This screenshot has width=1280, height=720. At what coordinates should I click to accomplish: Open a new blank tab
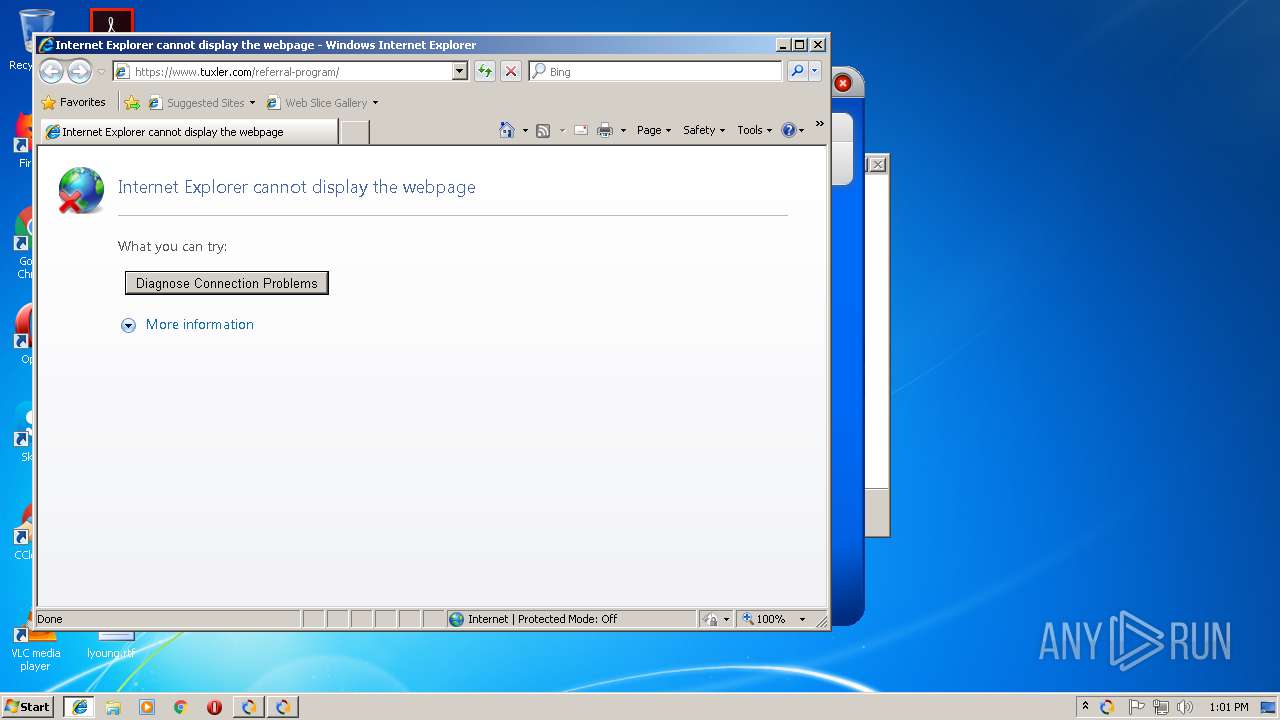355,132
